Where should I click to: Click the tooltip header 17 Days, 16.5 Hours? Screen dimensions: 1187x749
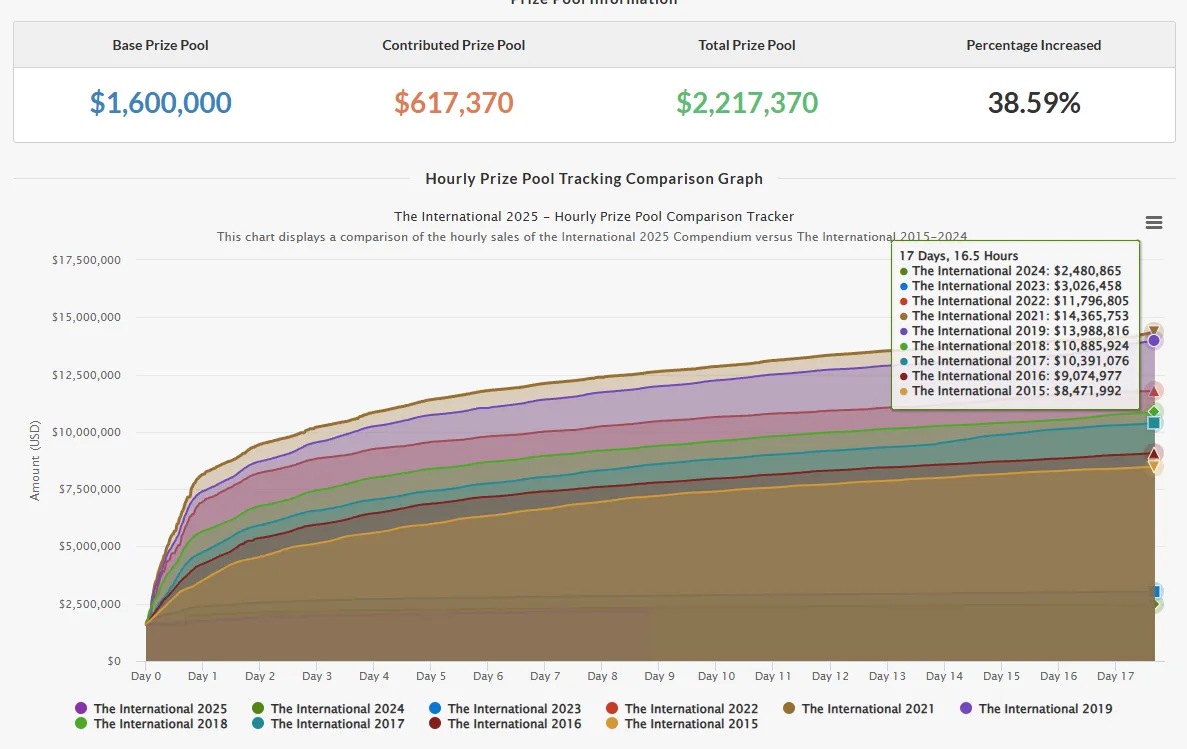[x=958, y=256]
